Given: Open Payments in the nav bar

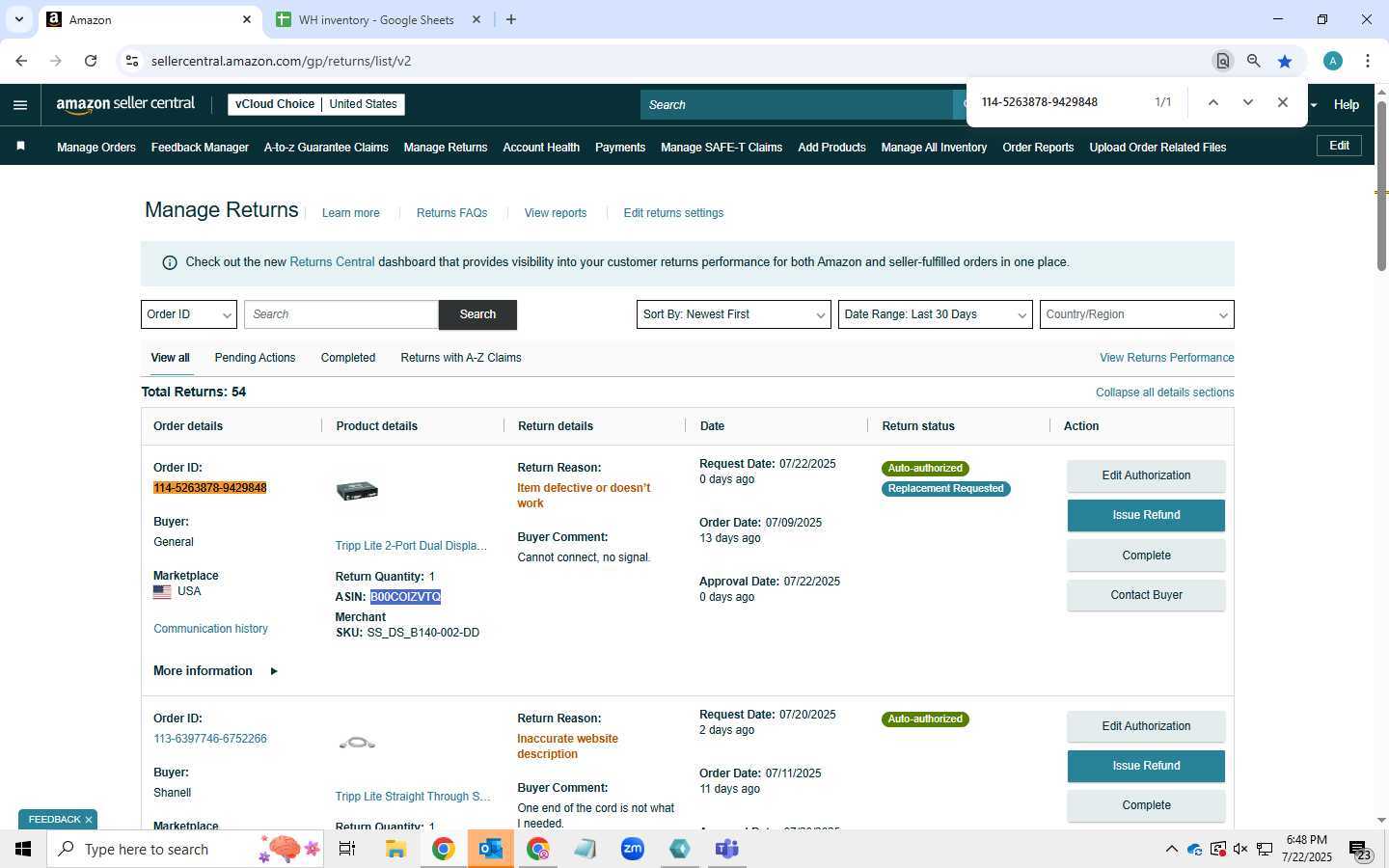Looking at the screenshot, I should pyautogui.click(x=620, y=148).
